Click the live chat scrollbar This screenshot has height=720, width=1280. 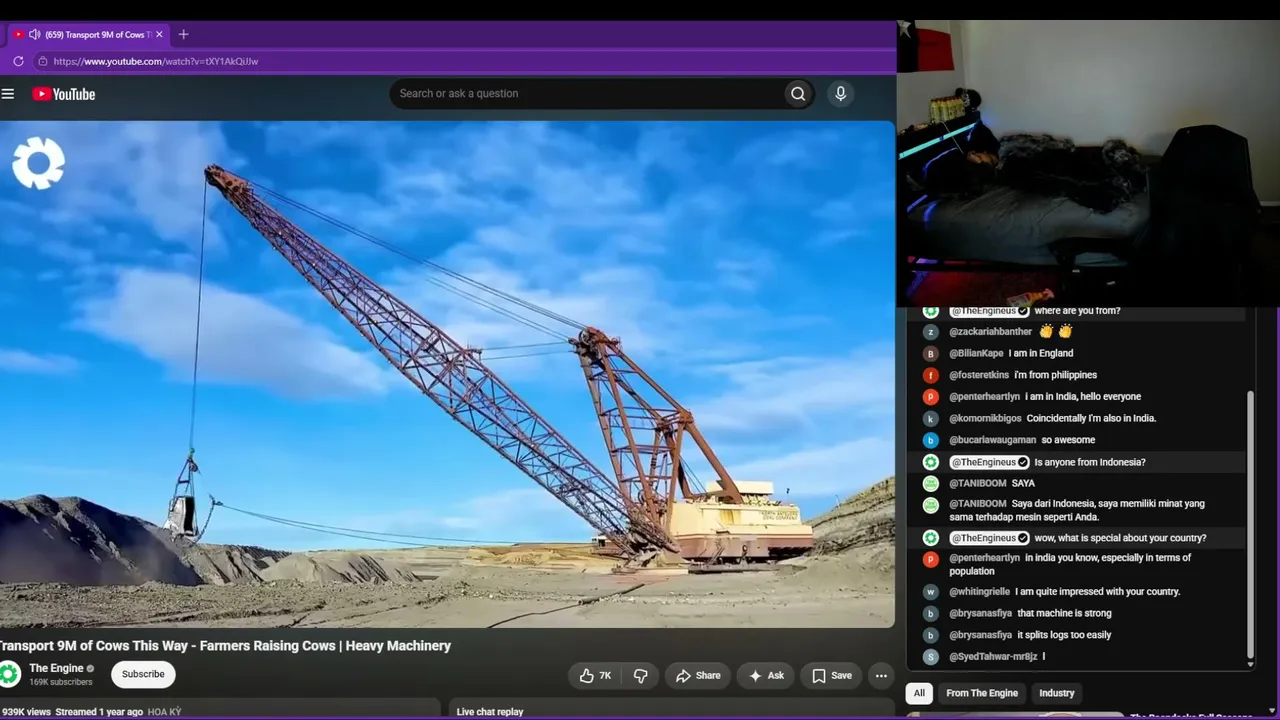pos(1250,525)
